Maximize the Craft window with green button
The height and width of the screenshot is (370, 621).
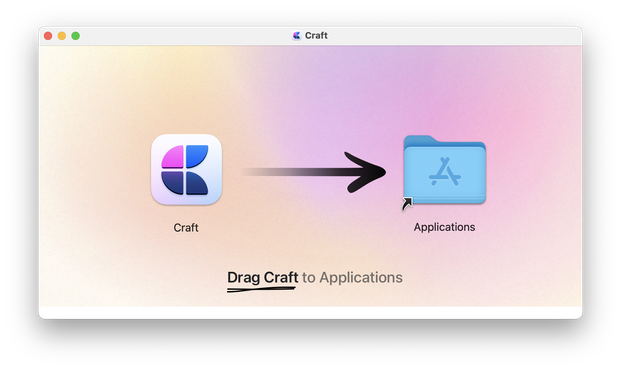[76, 36]
